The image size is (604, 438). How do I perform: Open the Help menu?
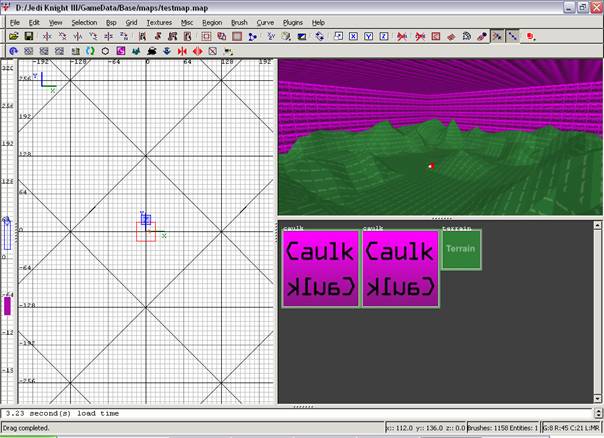[318, 22]
